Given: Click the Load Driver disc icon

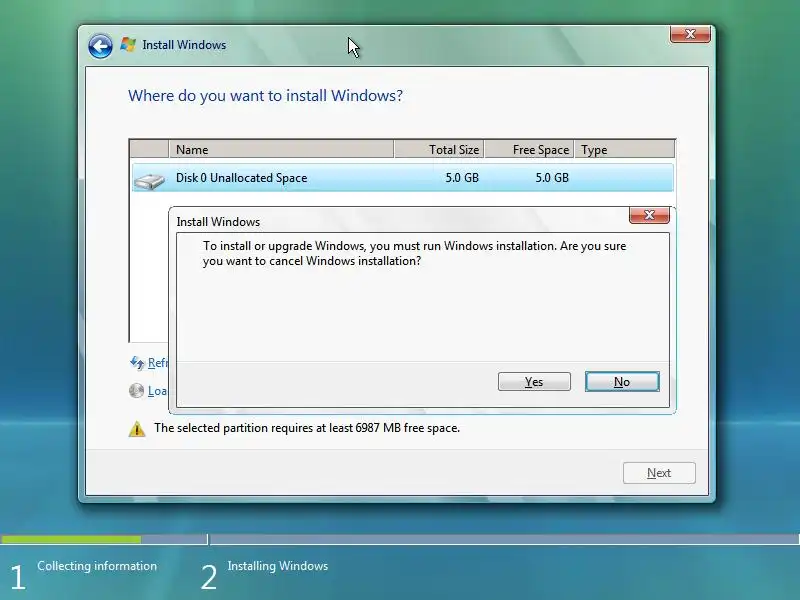Looking at the screenshot, I should pos(136,391).
